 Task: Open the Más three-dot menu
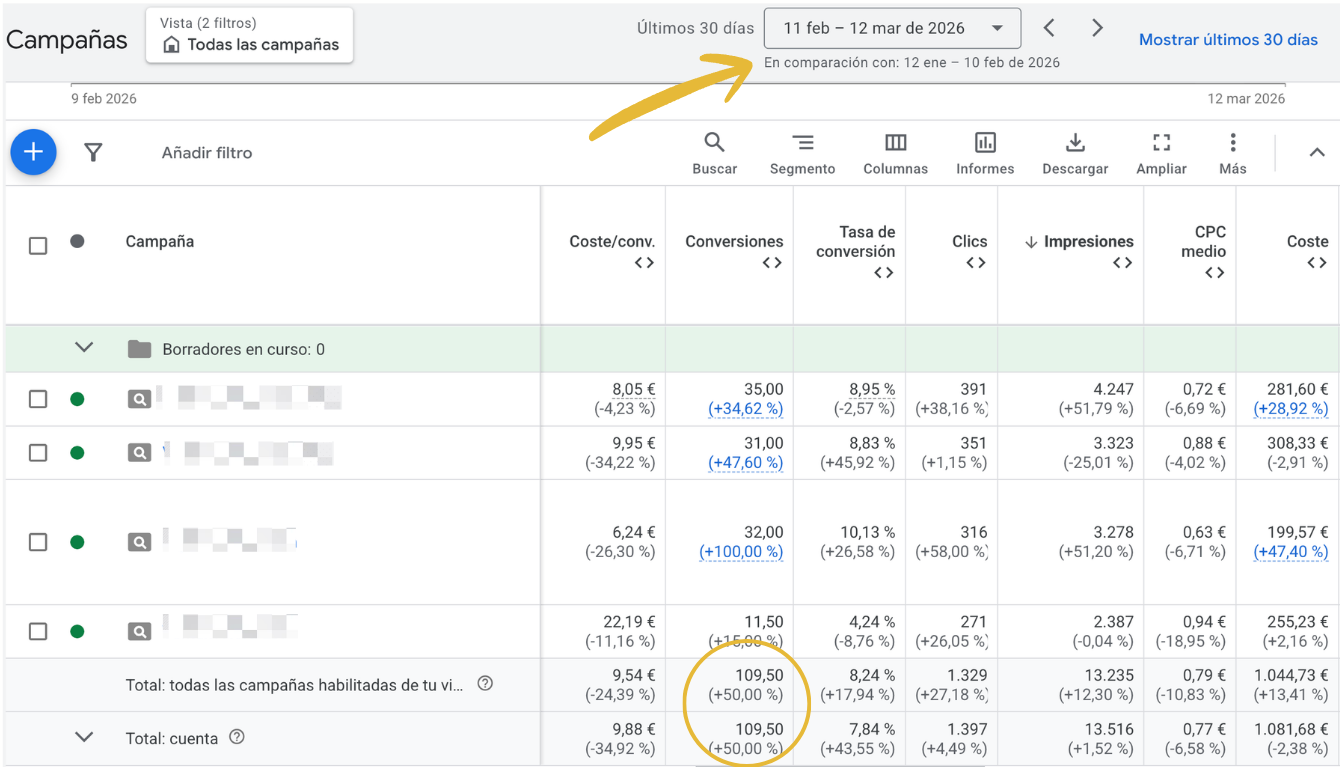click(x=1232, y=152)
